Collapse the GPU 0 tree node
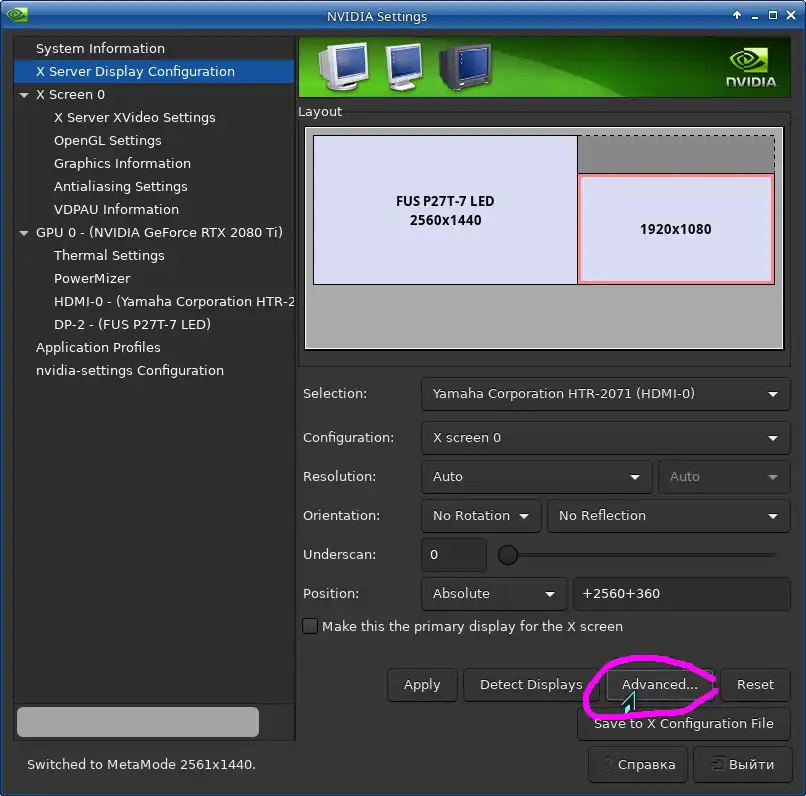The height and width of the screenshot is (796, 806). tap(24, 233)
